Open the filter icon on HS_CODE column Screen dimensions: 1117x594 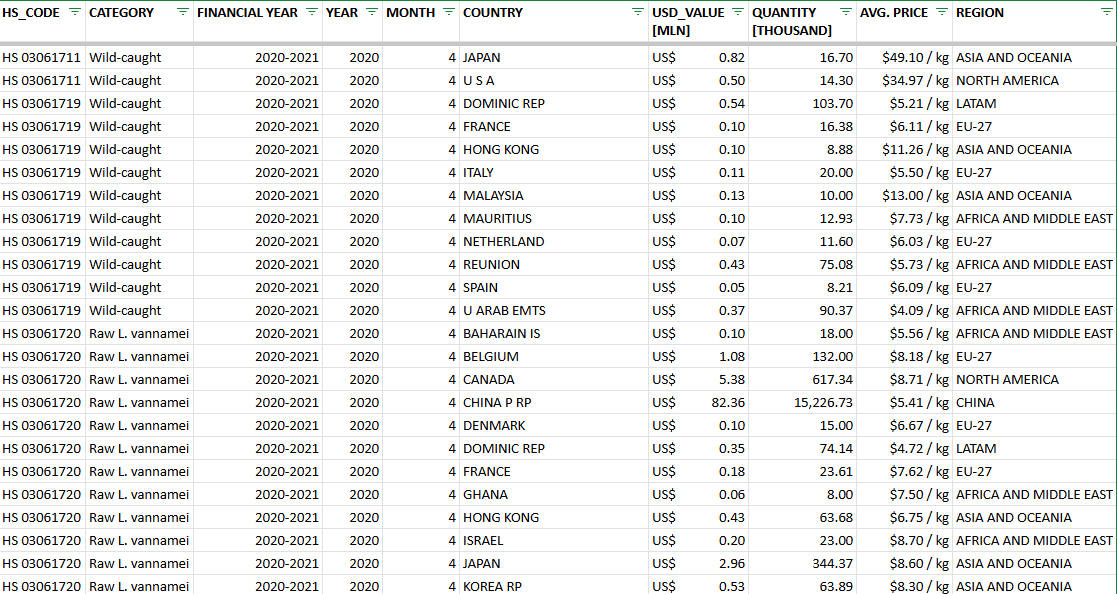(x=73, y=13)
